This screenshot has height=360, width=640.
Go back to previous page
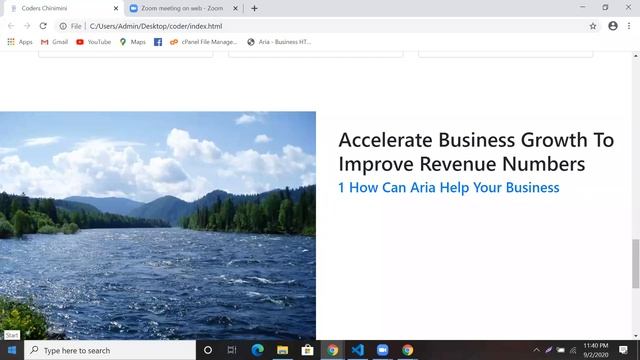click(11, 26)
